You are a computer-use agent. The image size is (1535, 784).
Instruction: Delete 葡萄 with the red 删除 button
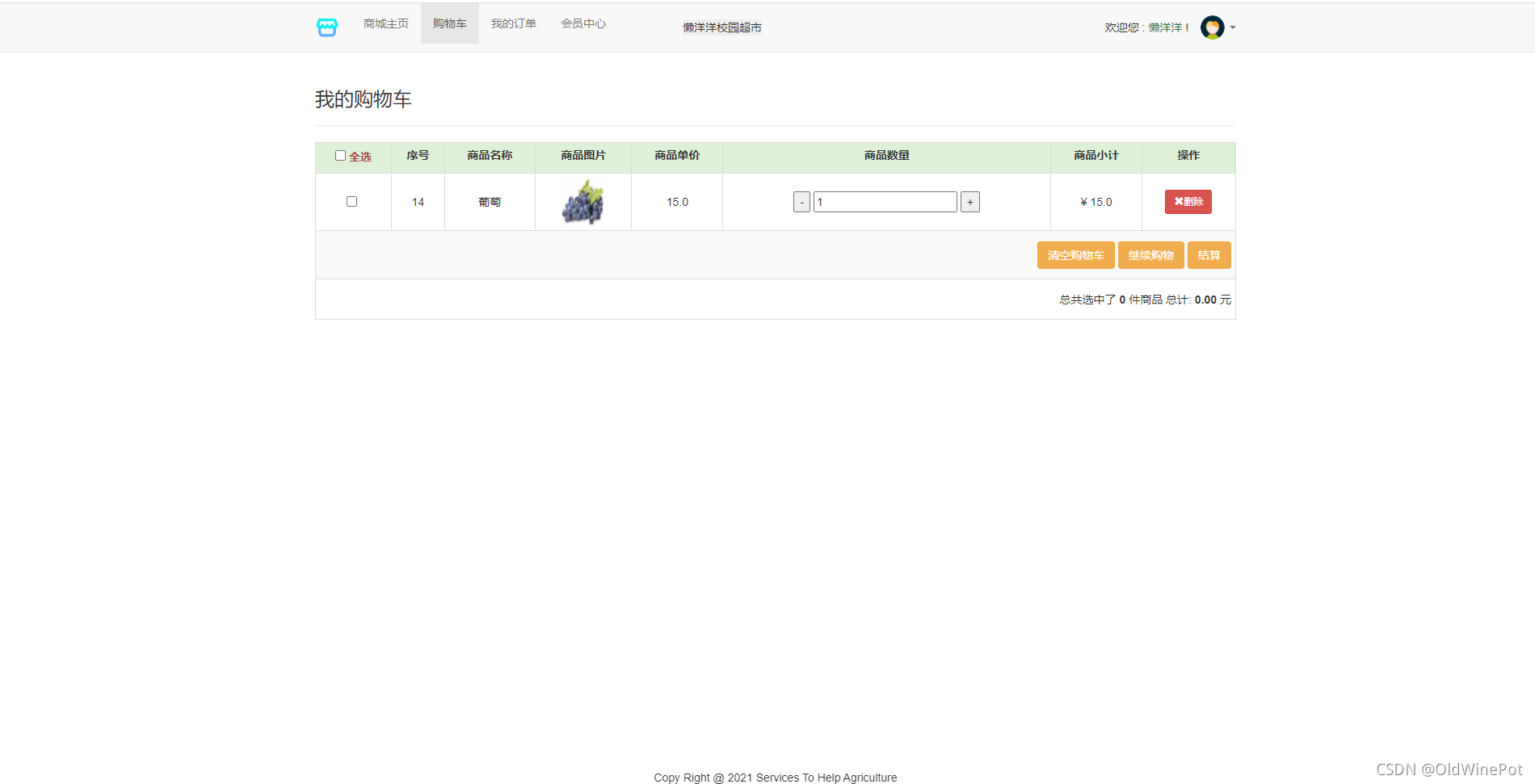pyautogui.click(x=1188, y=202)
